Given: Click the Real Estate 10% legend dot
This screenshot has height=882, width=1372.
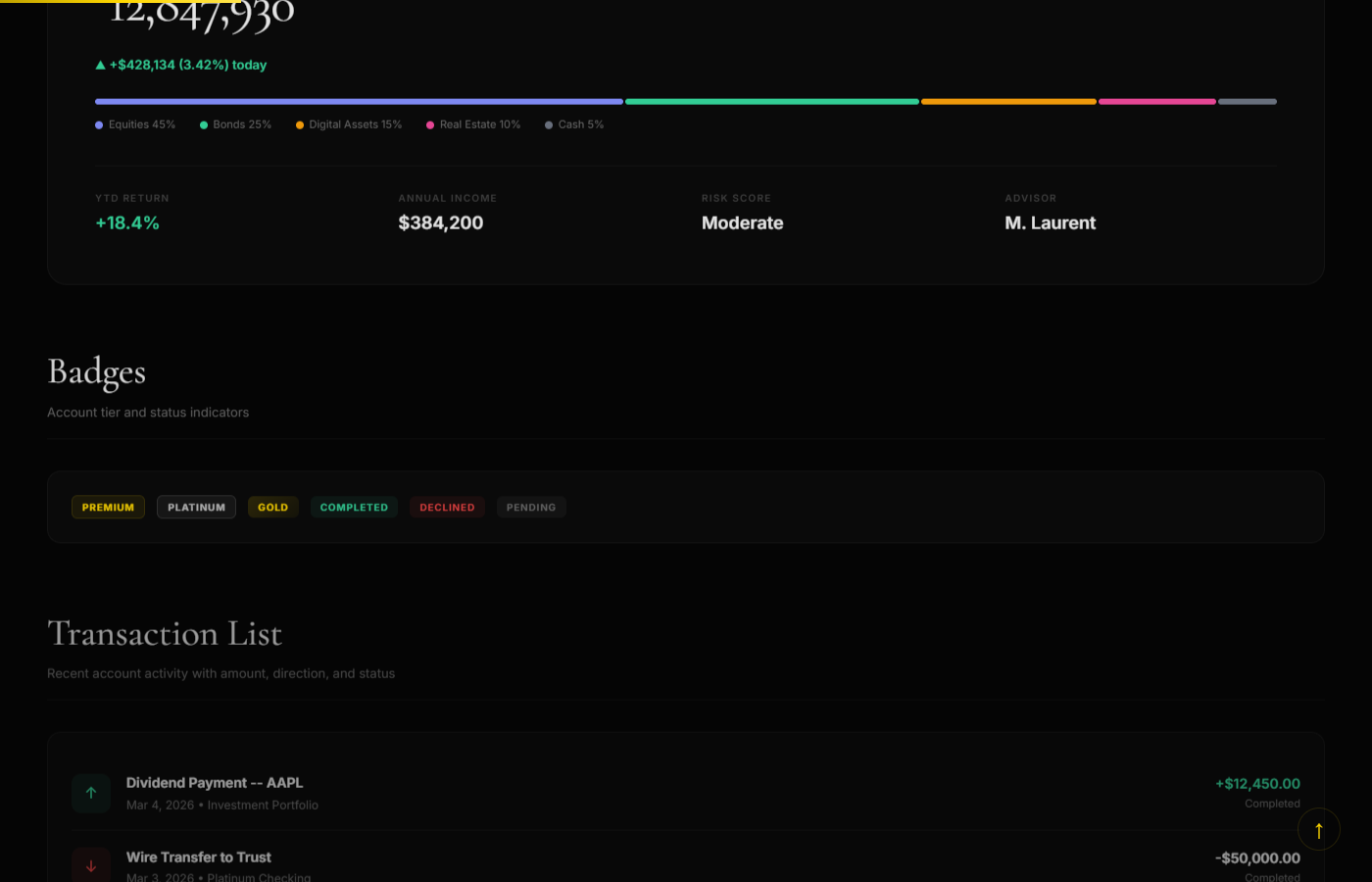Looking at the screenshot, I should click(430, 125).
